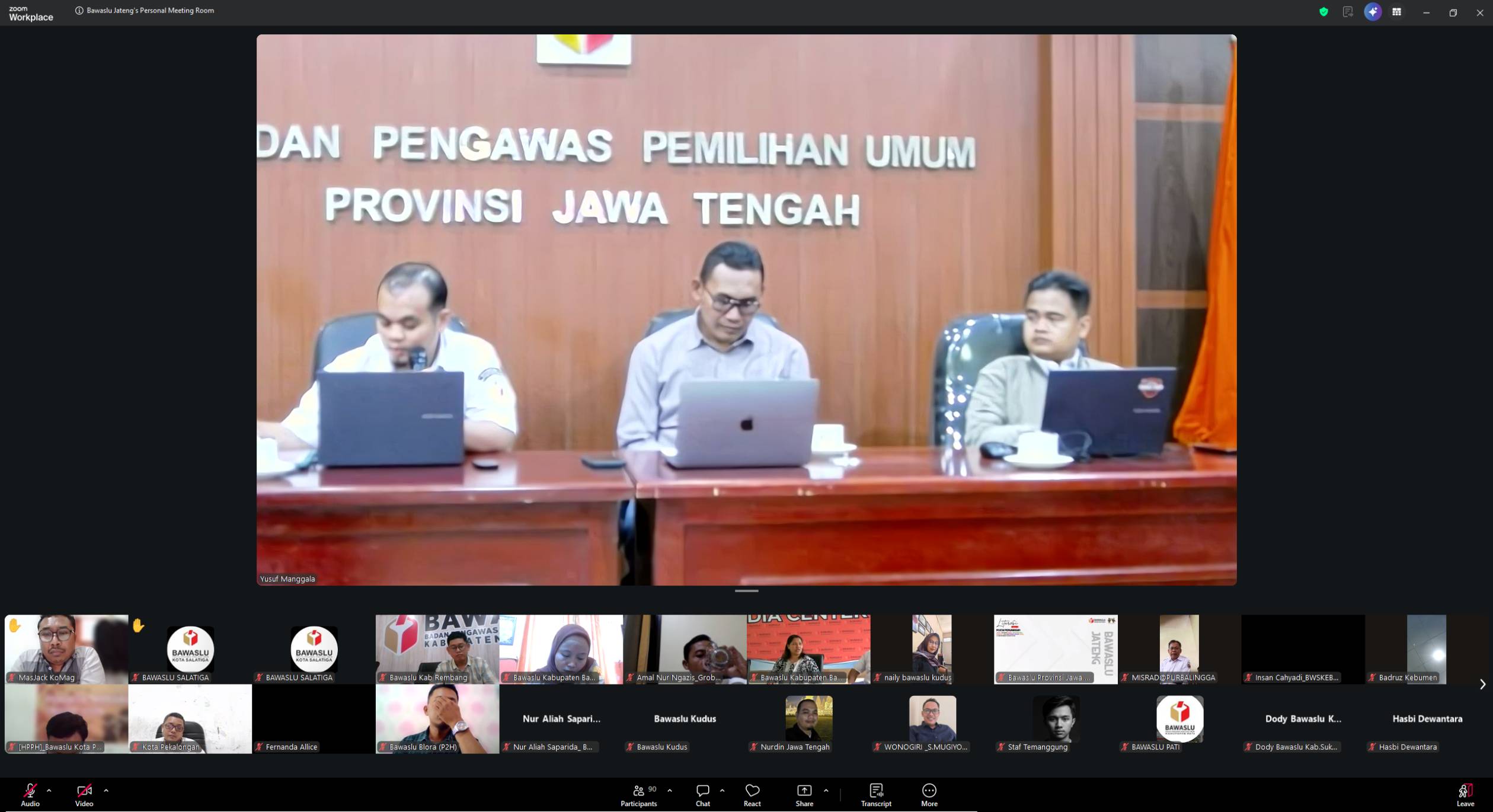This screenshot has height=812, width=1493.
Task: Open the React reactions menu
Action: coord(752,795)
